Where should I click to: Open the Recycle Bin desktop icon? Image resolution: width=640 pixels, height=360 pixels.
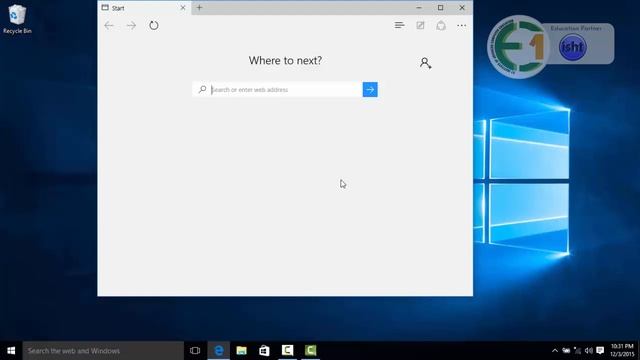pyautogui.click(x=17, y=19)
